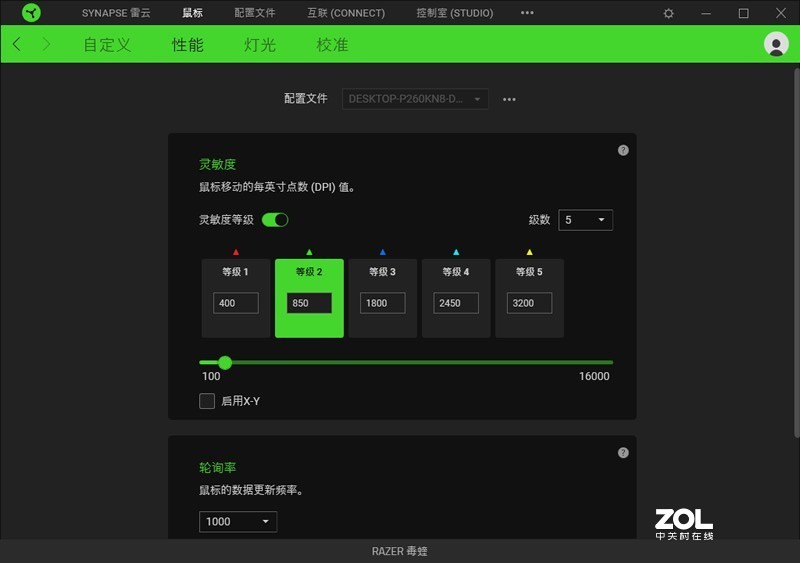Screen dimensions: 800x563
Task: Click the vertical scrollbar on right edge
Action: (796, 253)
